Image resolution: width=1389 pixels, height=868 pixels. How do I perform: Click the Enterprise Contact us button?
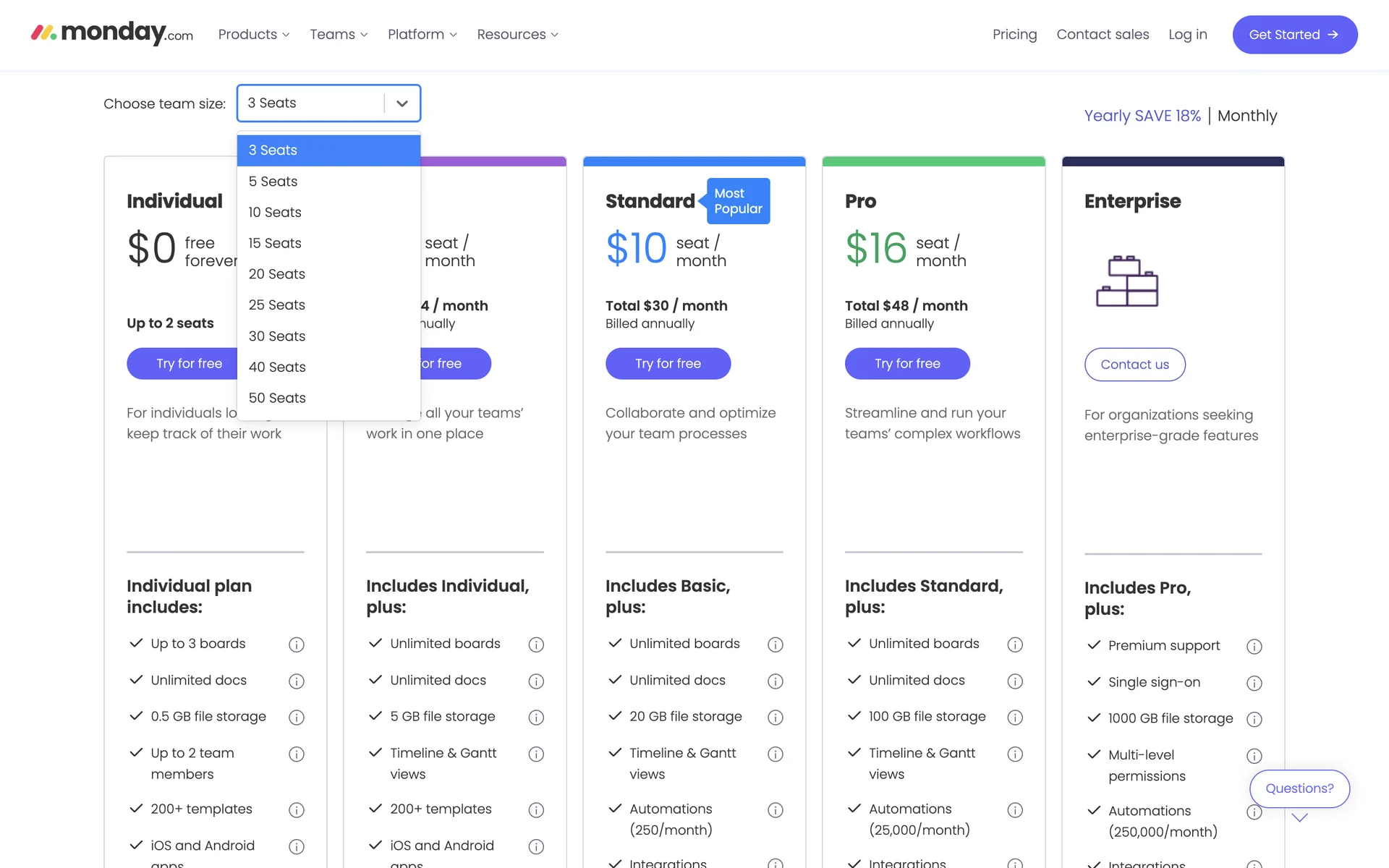1134,365
